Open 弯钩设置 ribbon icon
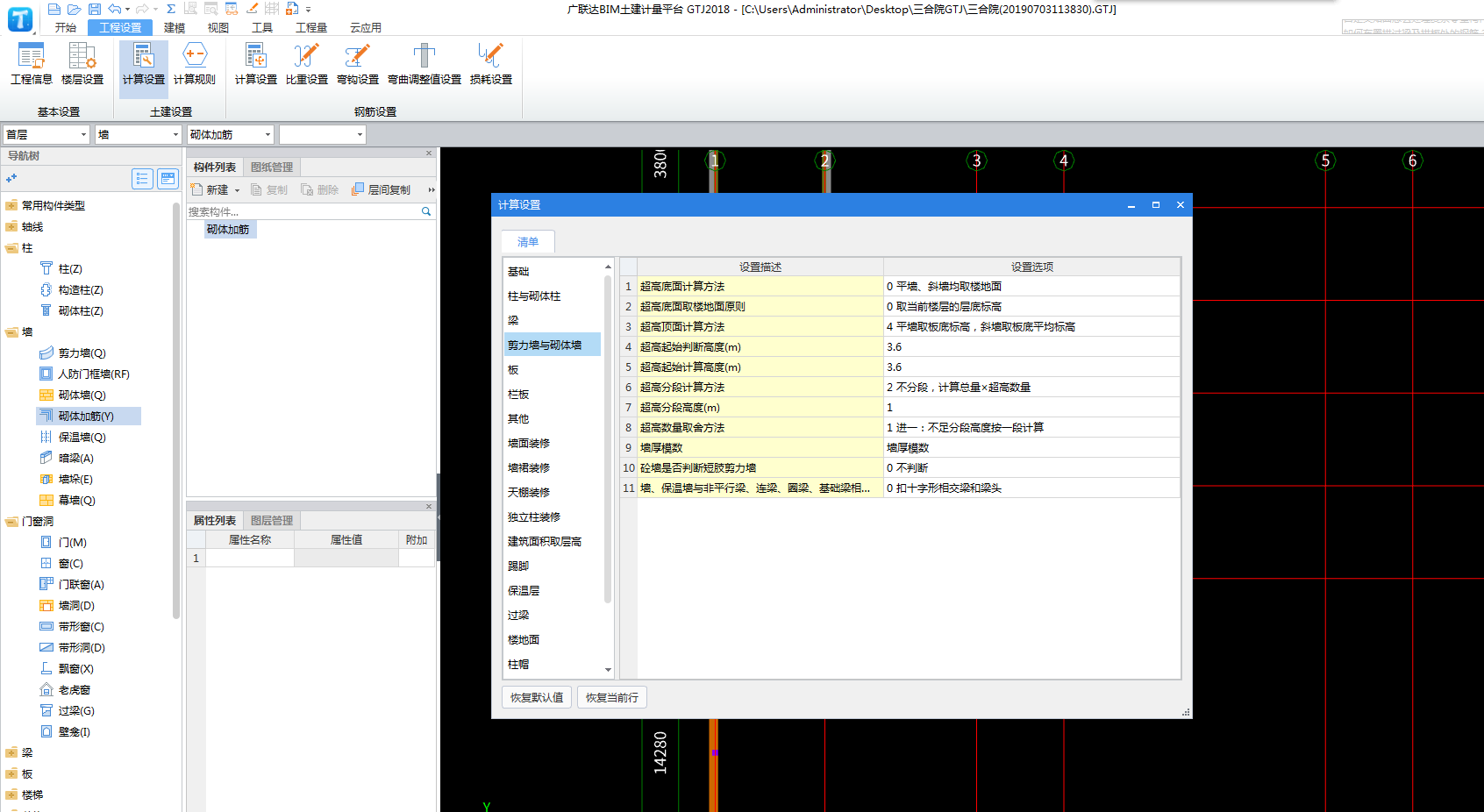Viewport: 1484px width, 812px height. pyautogui.click(x=358, y=64)
